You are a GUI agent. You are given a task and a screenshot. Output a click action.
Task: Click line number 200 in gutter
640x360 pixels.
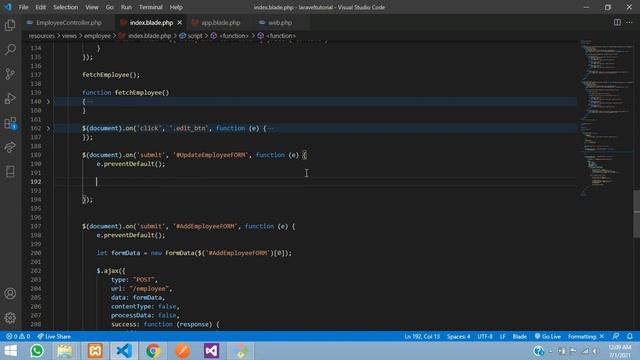tap(36, 253)
